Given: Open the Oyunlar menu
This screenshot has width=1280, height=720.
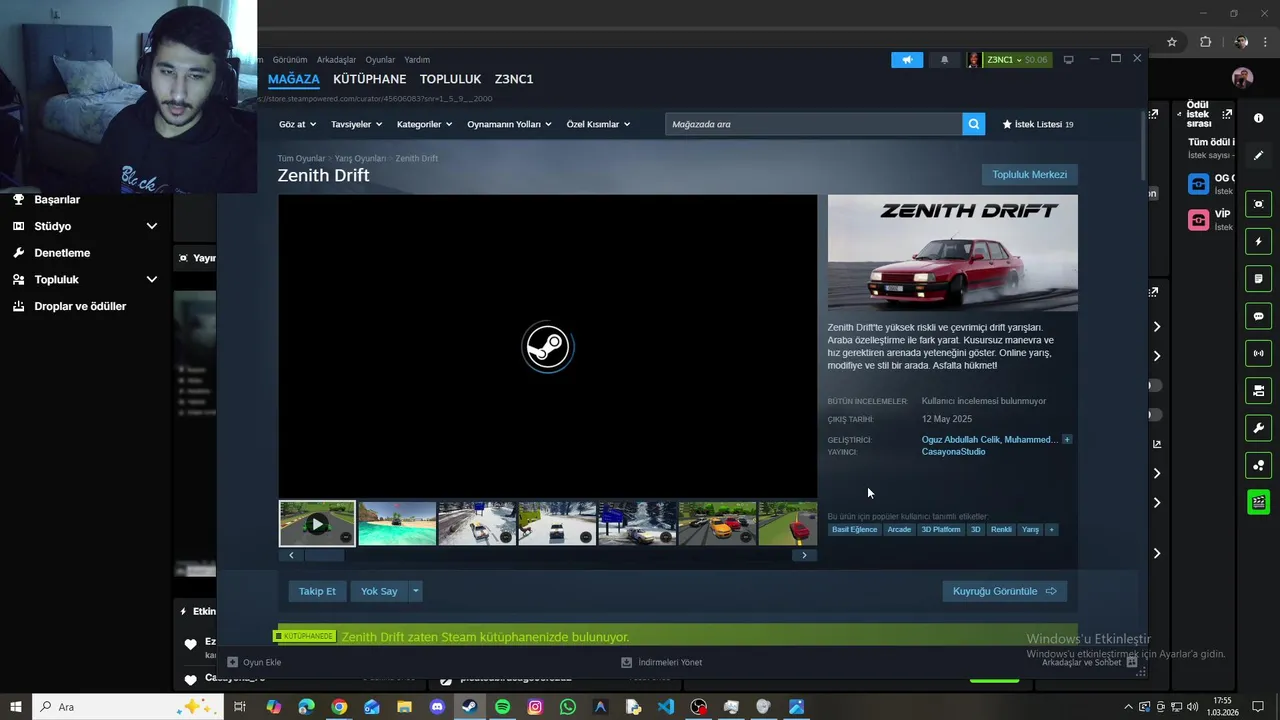Looking at the screenshot, I should pyautogui.click(x=380, y=60).
